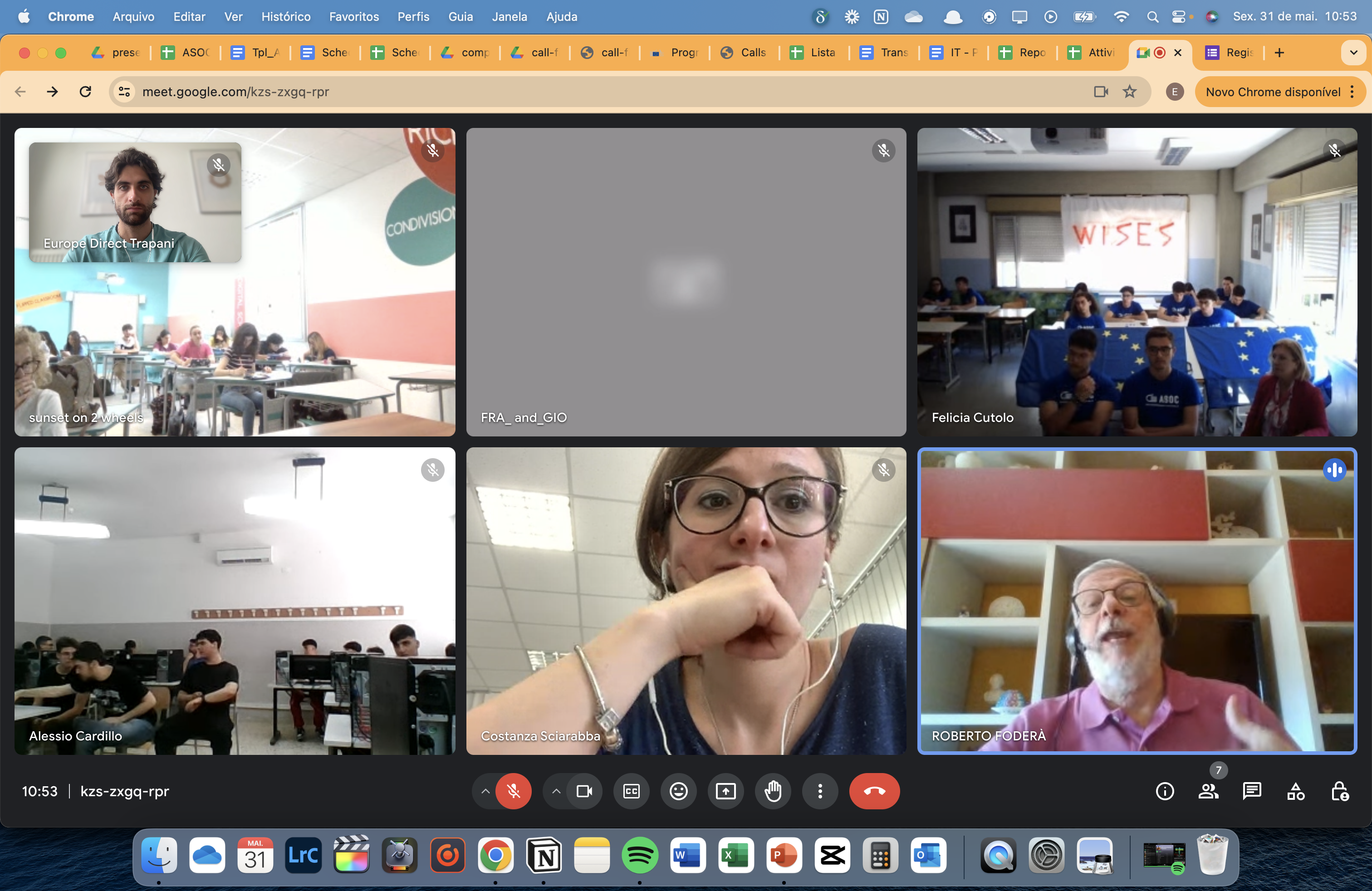Show the participants people panel
This screenshot has width=1372, height=891.
[x=1208, y=791]
